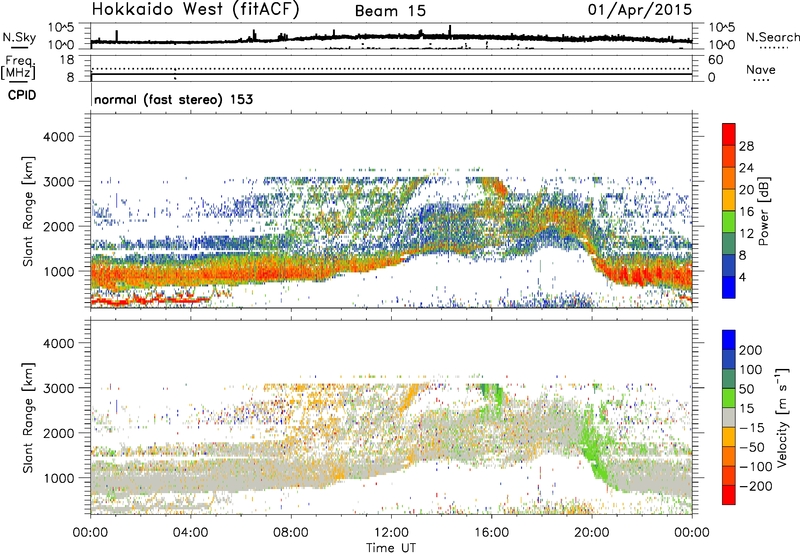Click the solid line sample under 'N.Sky'
The height and width of the screenshot is (554, 800).
click(x=19, y=47)
